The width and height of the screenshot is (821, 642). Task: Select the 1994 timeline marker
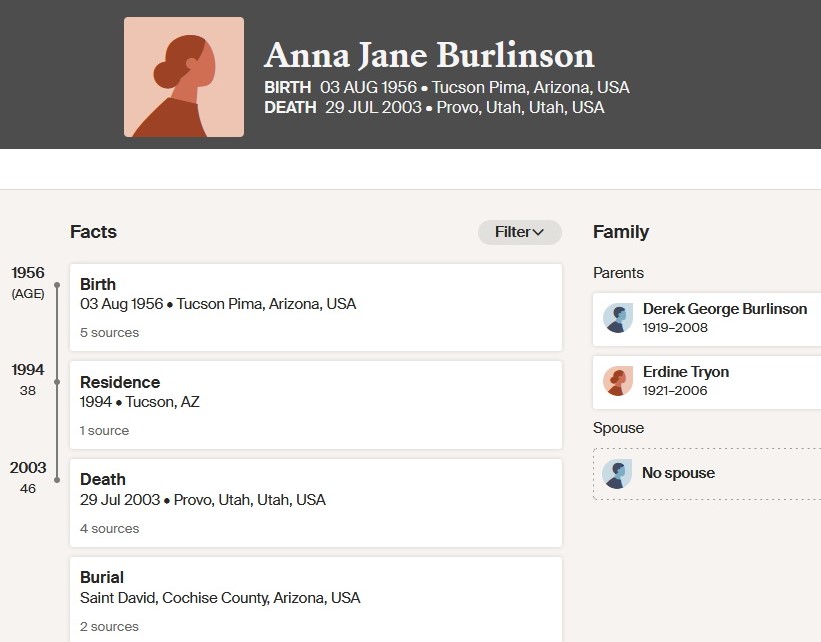tap(57, 381)
